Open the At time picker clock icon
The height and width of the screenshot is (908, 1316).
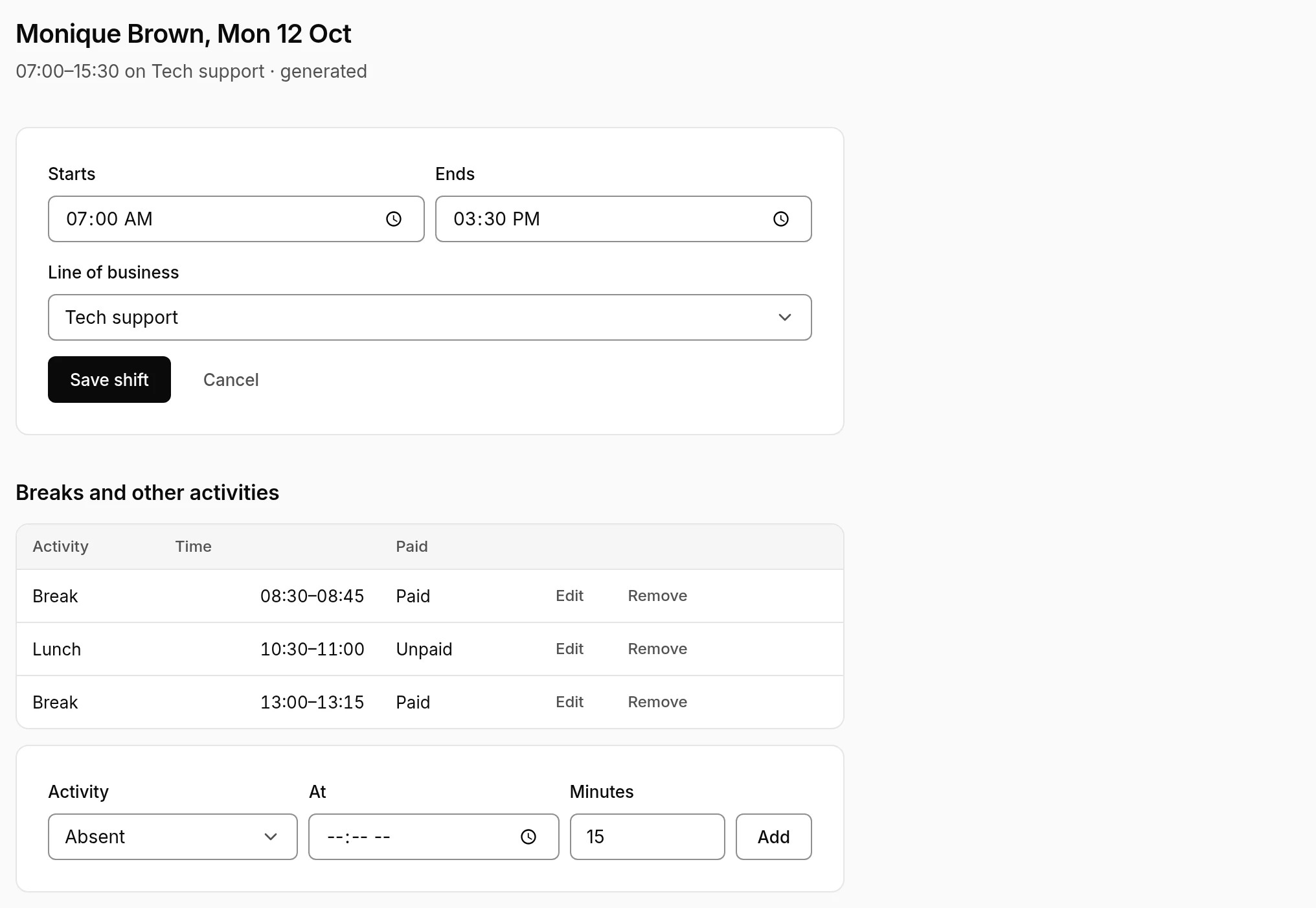[x=528, y=837]
